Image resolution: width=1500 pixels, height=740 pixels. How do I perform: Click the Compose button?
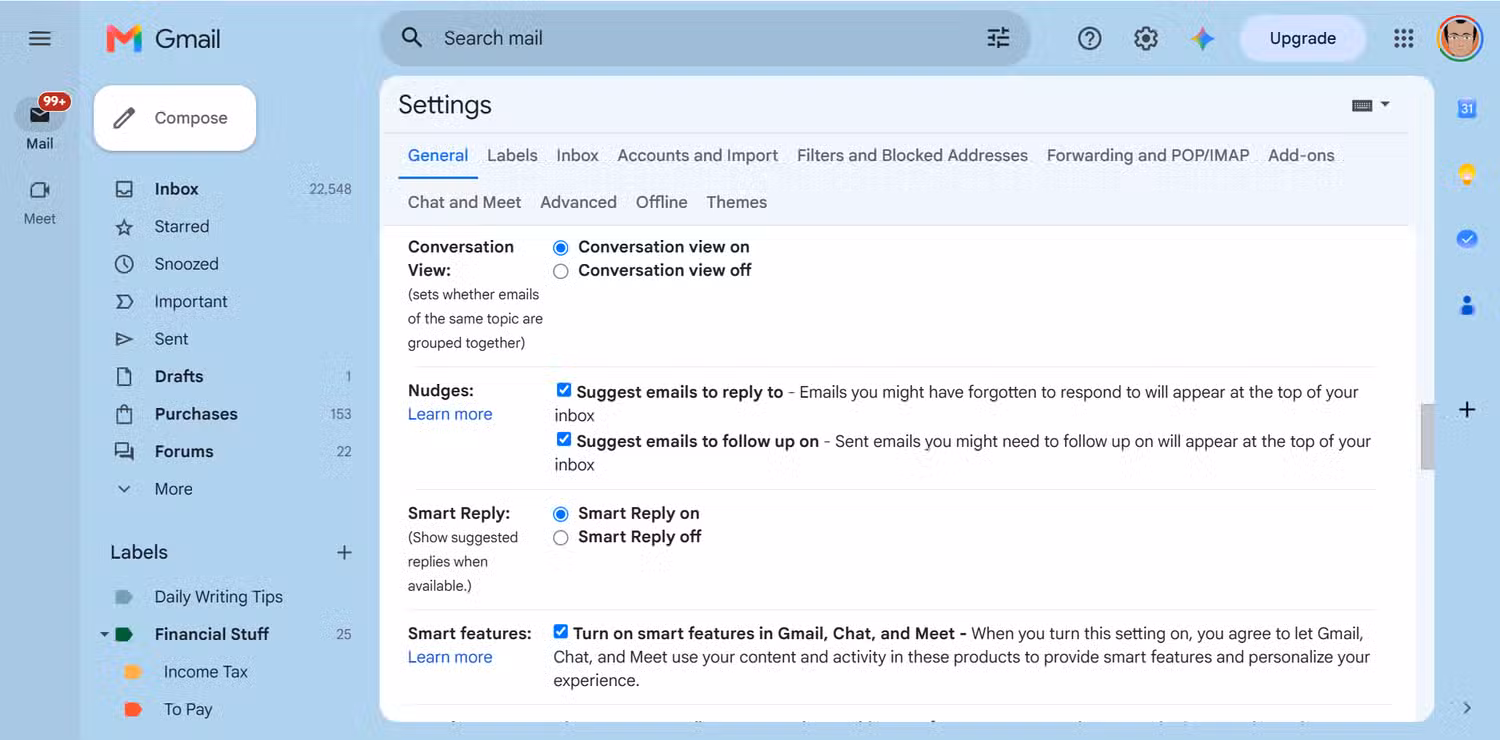pos(175,118)
